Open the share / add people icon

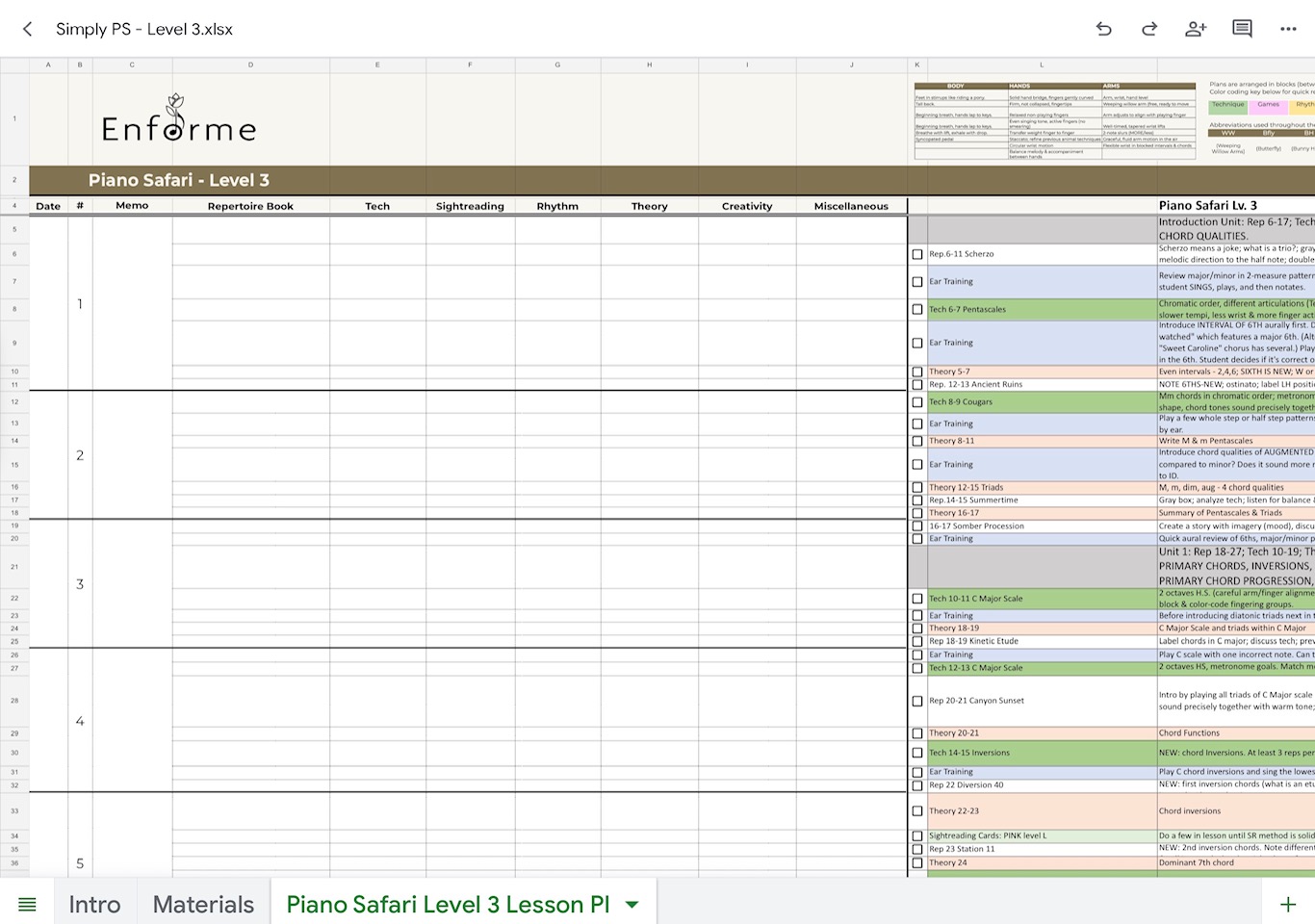pyautogui.click(x=1196, y=29)
